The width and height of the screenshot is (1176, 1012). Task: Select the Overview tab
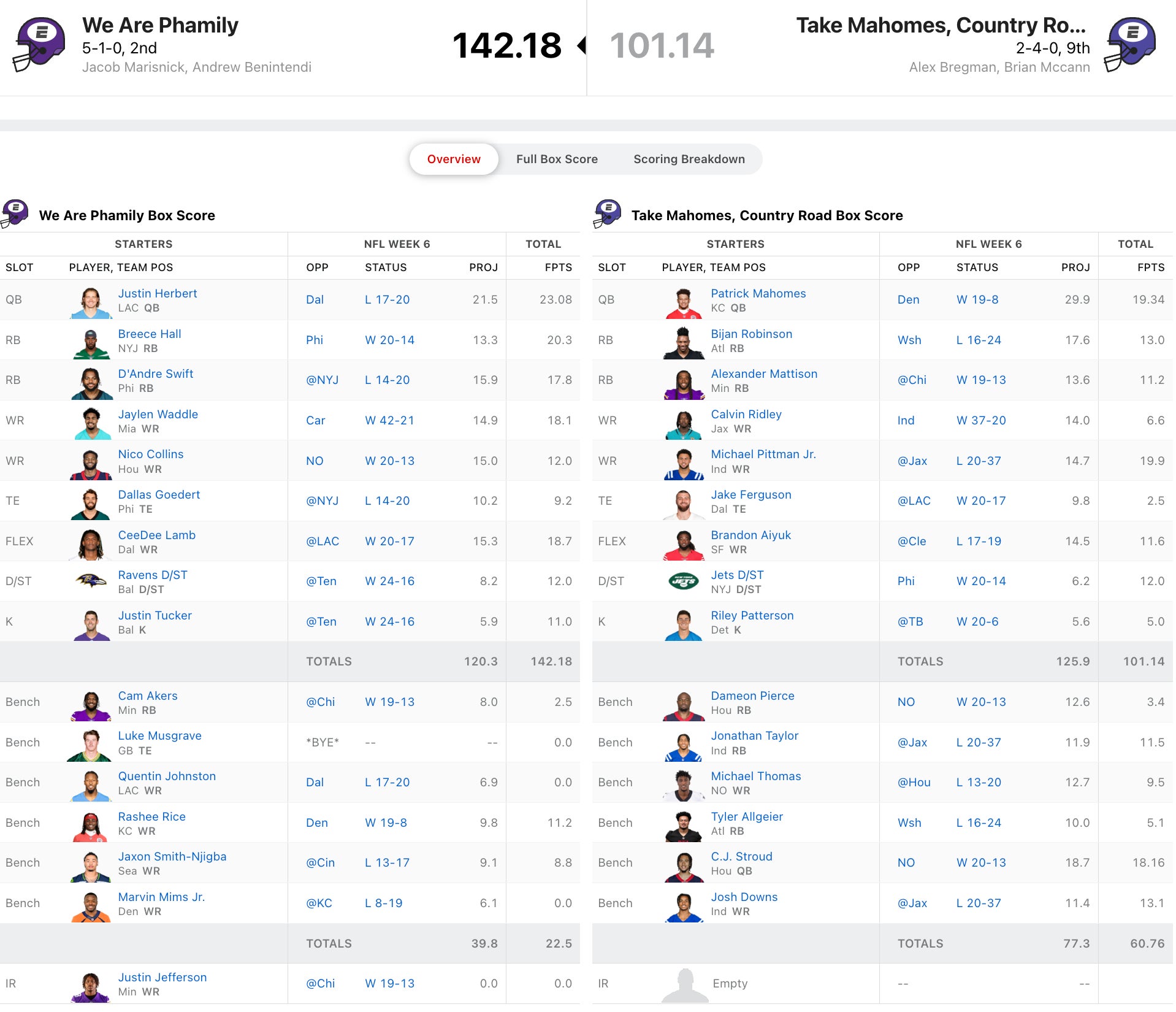click(454, 159)
